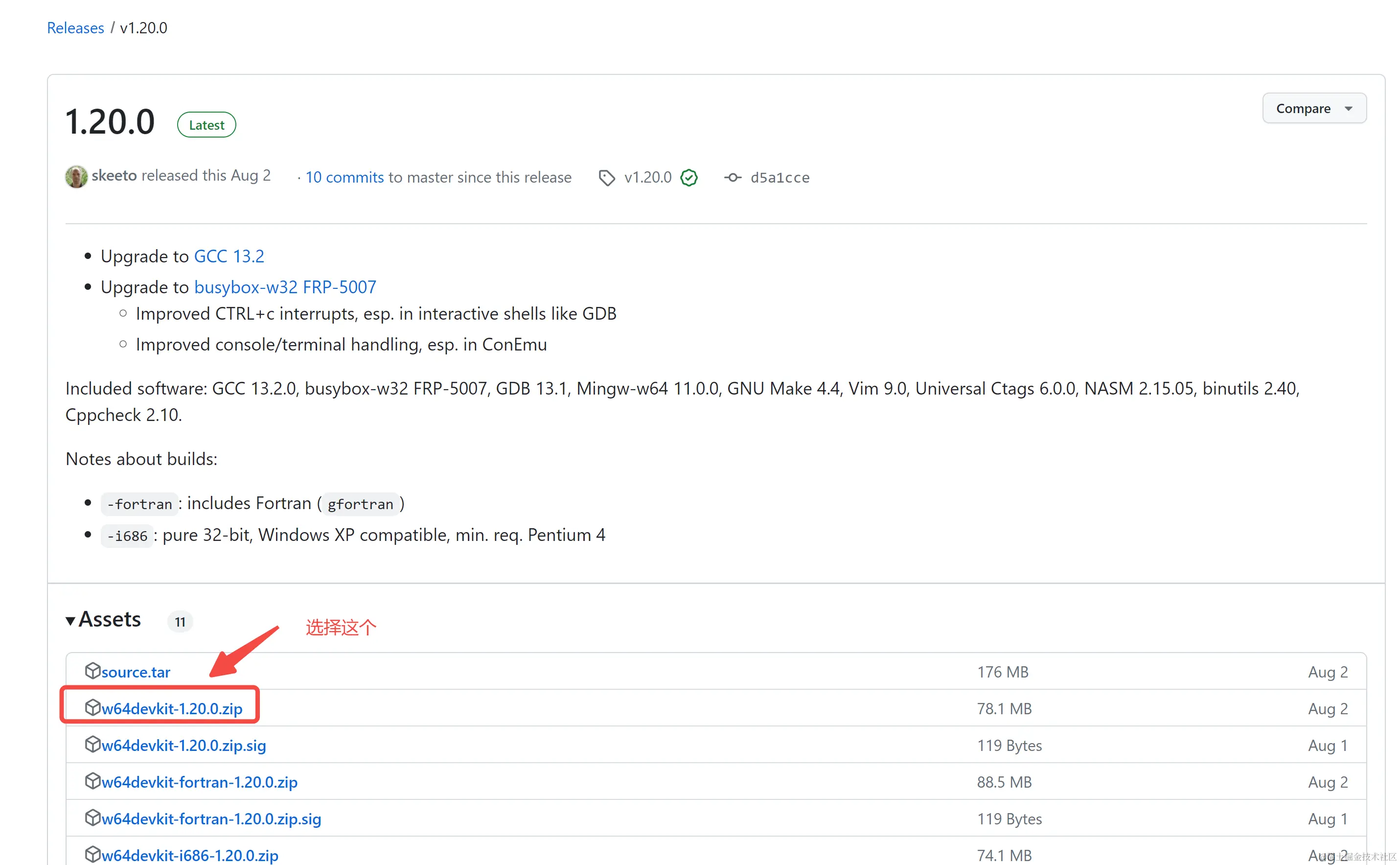This screenshot has height=865, width=1400.
Task: Click the Latest release badge
Action: pos(207,125)
